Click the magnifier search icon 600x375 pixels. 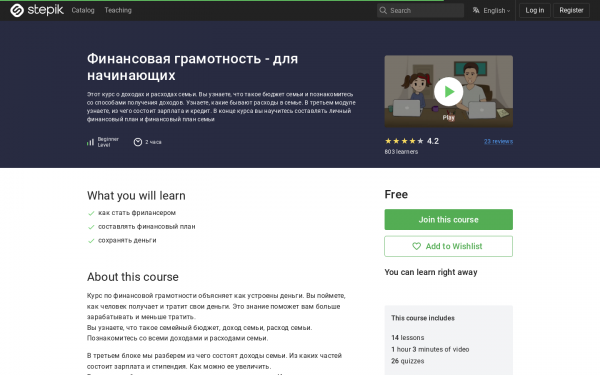pos(383,10)
